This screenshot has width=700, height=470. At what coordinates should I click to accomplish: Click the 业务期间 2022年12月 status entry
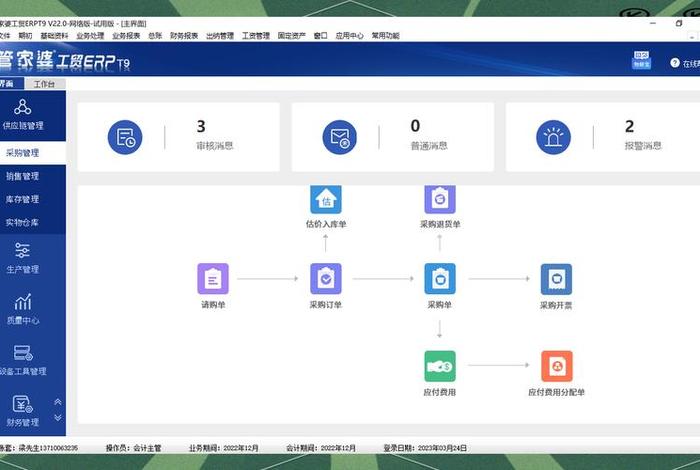point(223,448)
